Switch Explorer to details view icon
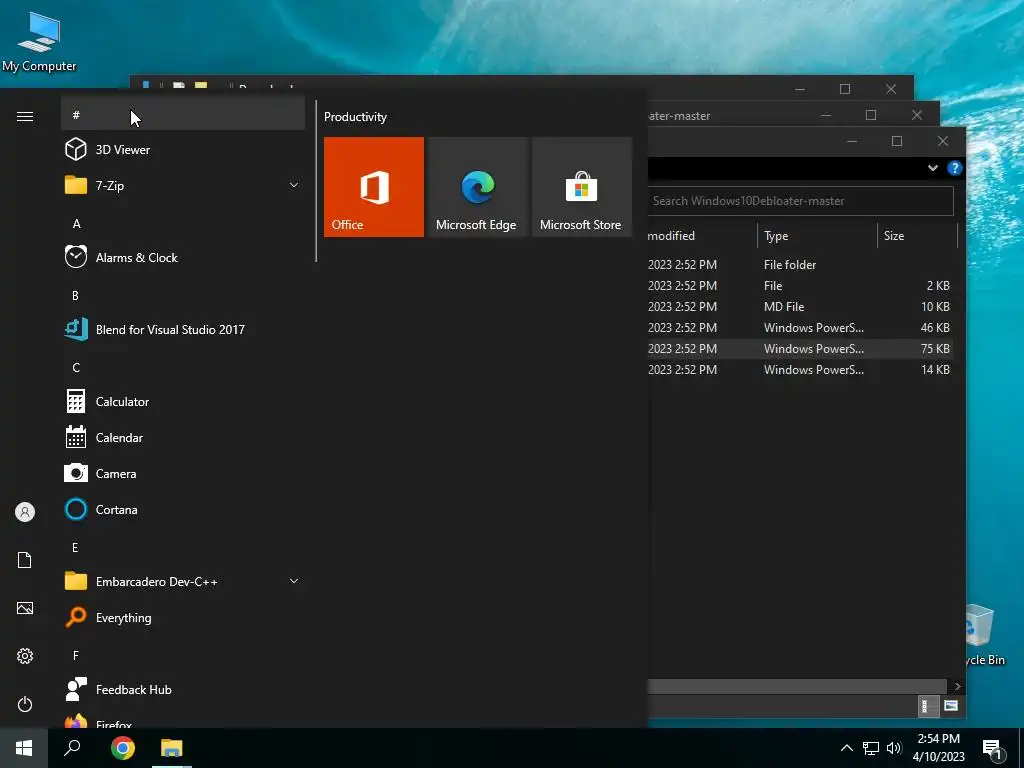The image size is (1024, 768). coord(927,705)
